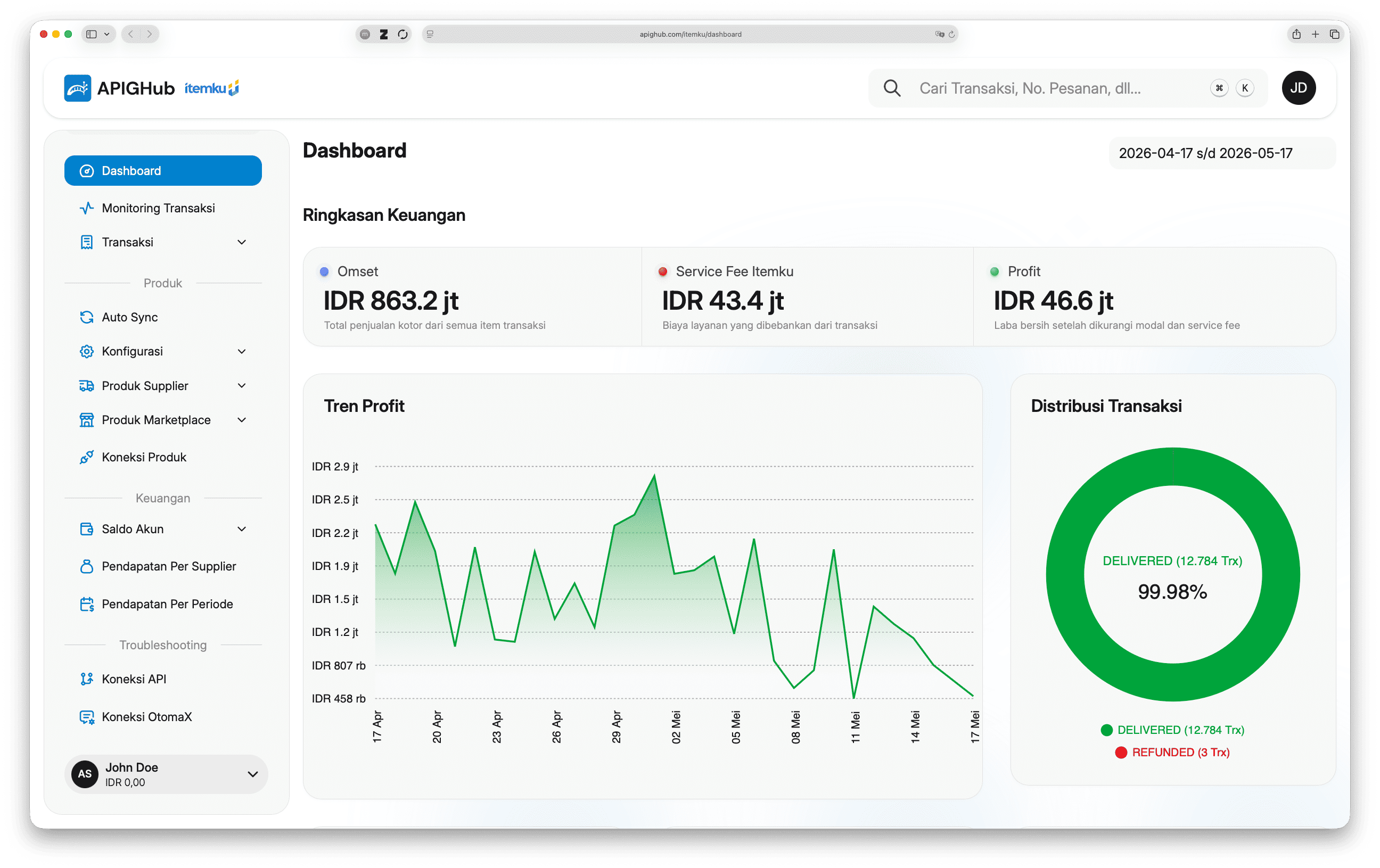Click the Koneksi Produk plug icon

(x=87, y=457)
